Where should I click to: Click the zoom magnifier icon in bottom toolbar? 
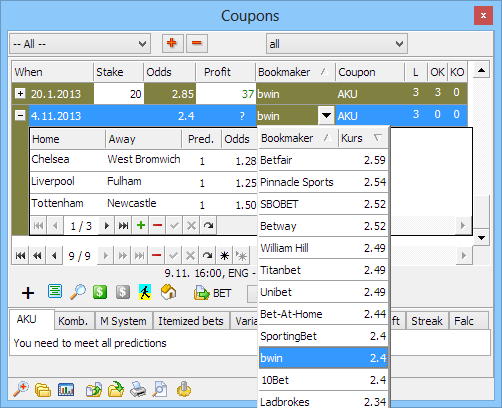(x=21, y=390)
